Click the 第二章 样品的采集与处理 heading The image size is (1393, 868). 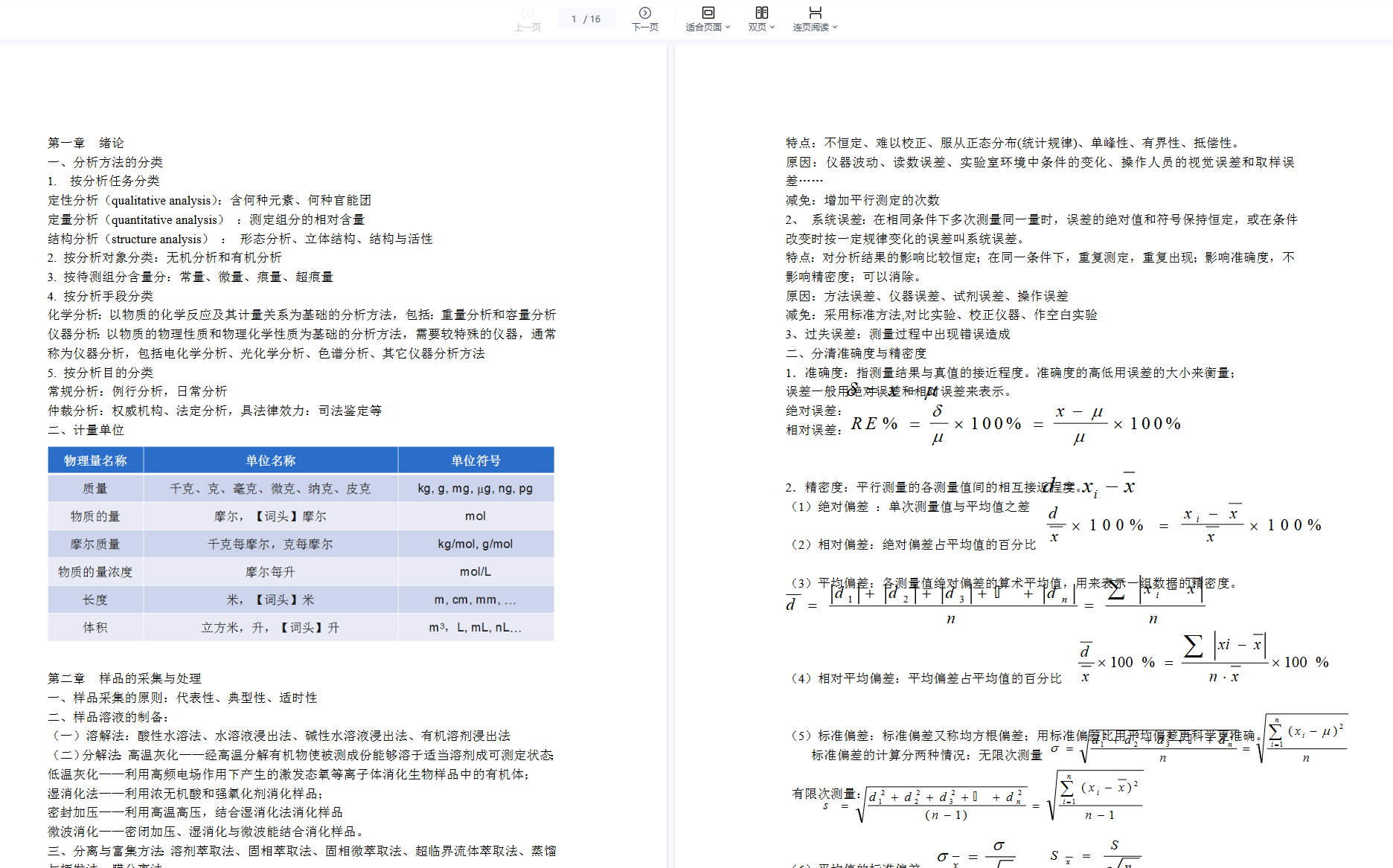[x=124, y=678]
